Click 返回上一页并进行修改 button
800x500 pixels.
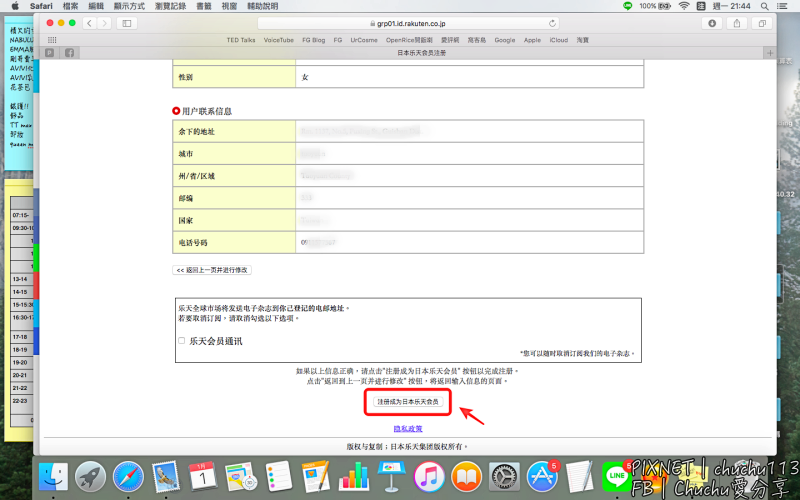[x=212, y=270]
